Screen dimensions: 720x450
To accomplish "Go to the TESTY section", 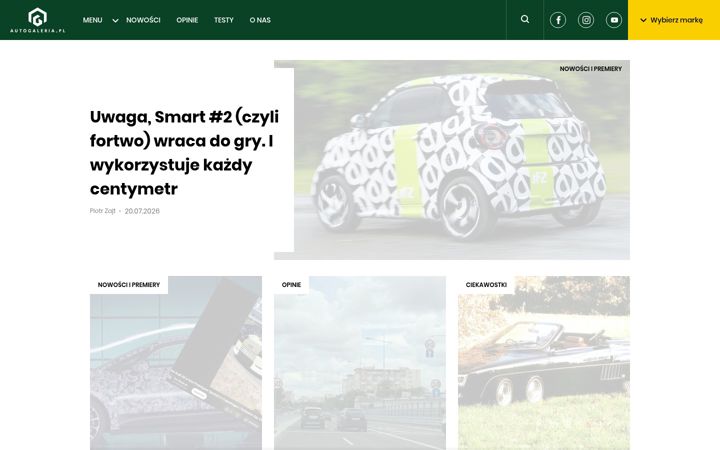I will pos(224,20).
